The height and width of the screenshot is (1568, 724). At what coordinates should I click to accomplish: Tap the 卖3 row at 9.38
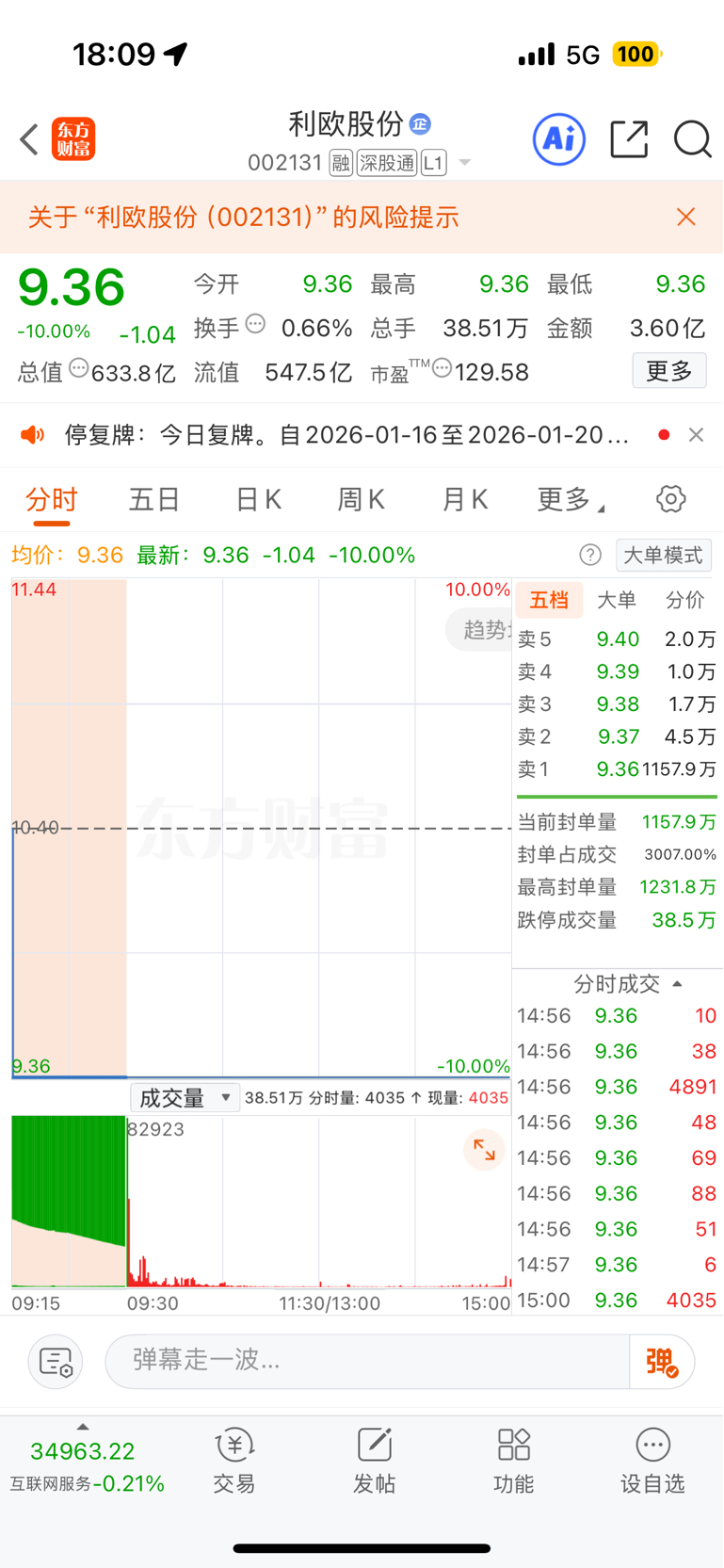pyautogui.click(x=617, y=703)
